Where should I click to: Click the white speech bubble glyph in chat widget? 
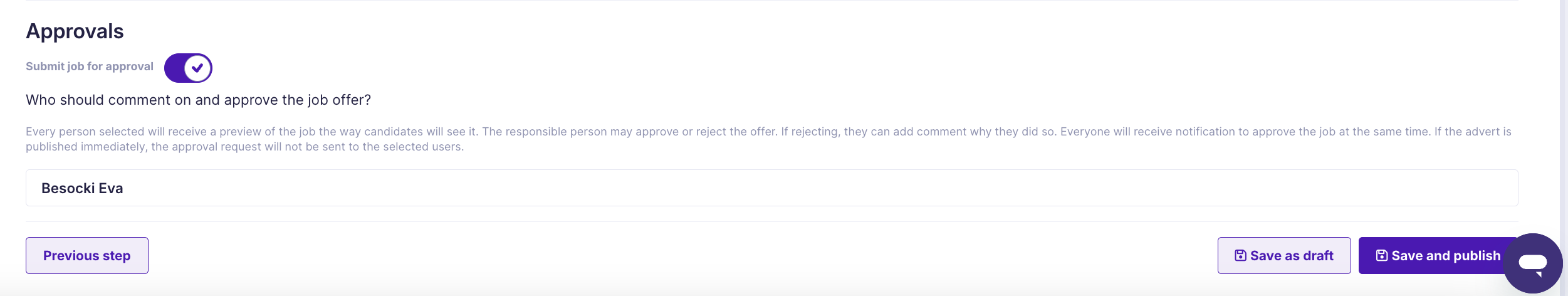point(1532,262)
